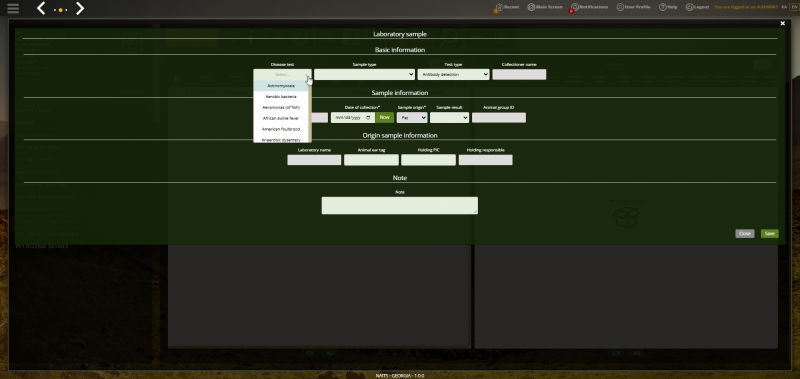
Task: Click Logout
Action: [x=697, y=7]
